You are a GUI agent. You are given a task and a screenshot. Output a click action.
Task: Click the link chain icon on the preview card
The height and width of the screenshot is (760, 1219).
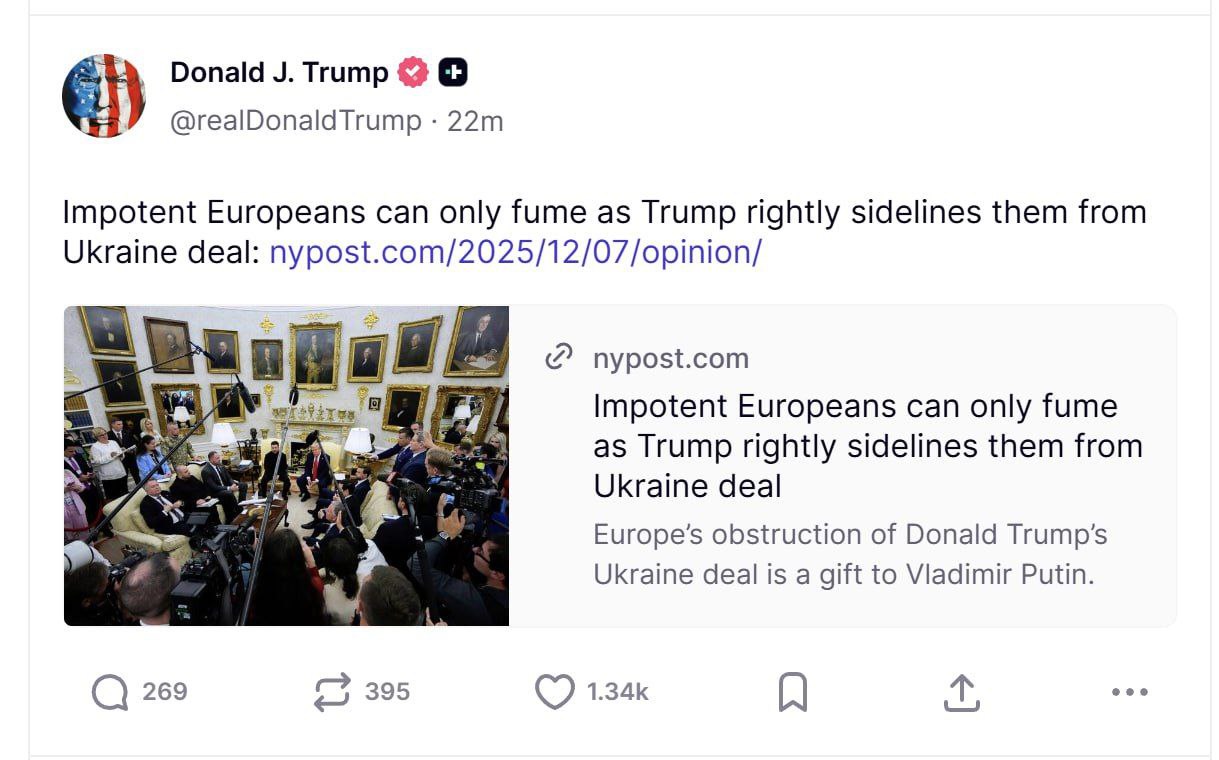(559, 357)
